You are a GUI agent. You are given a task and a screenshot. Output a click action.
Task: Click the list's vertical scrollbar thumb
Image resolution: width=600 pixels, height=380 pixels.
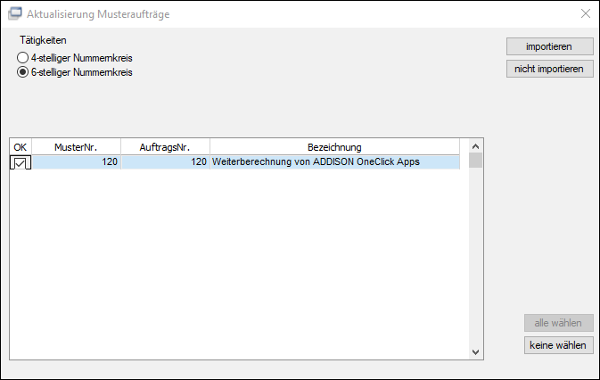click(x=476, y=160)
